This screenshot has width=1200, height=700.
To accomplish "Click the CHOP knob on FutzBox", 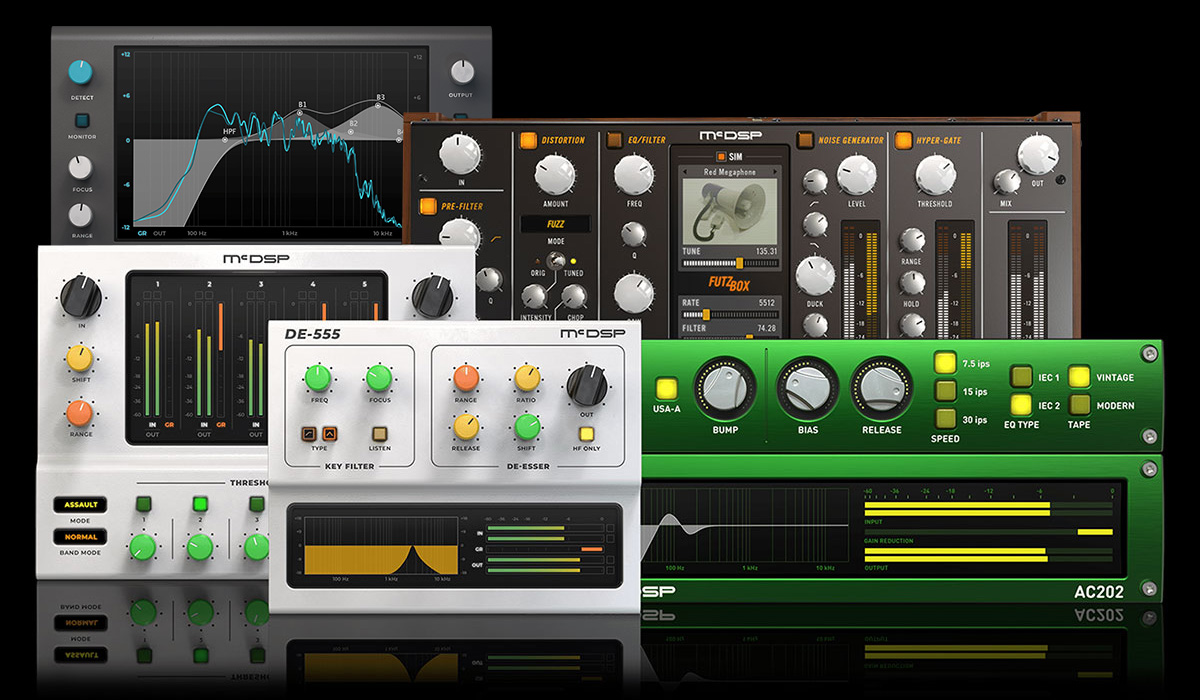I will 573,296.
